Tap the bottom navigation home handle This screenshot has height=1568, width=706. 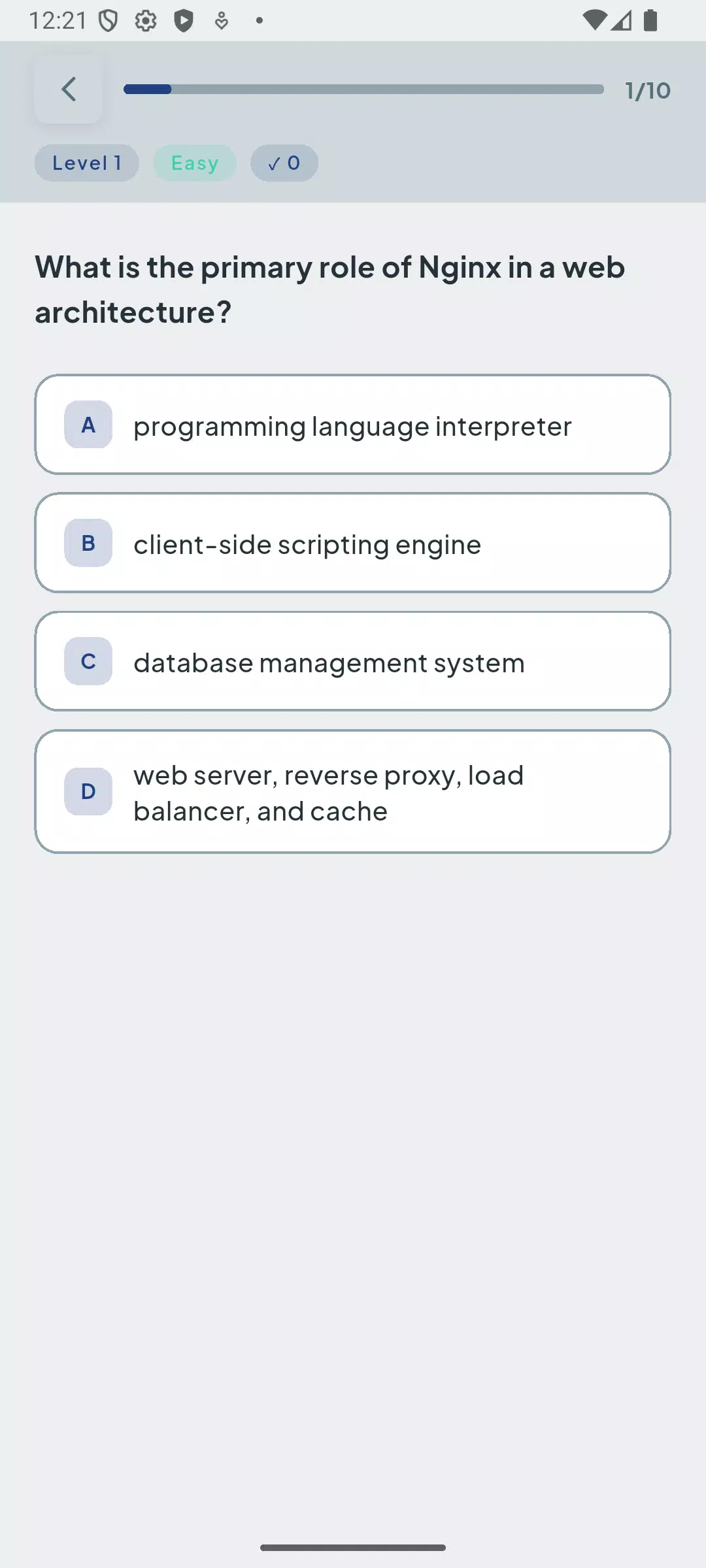(353, 1548)
